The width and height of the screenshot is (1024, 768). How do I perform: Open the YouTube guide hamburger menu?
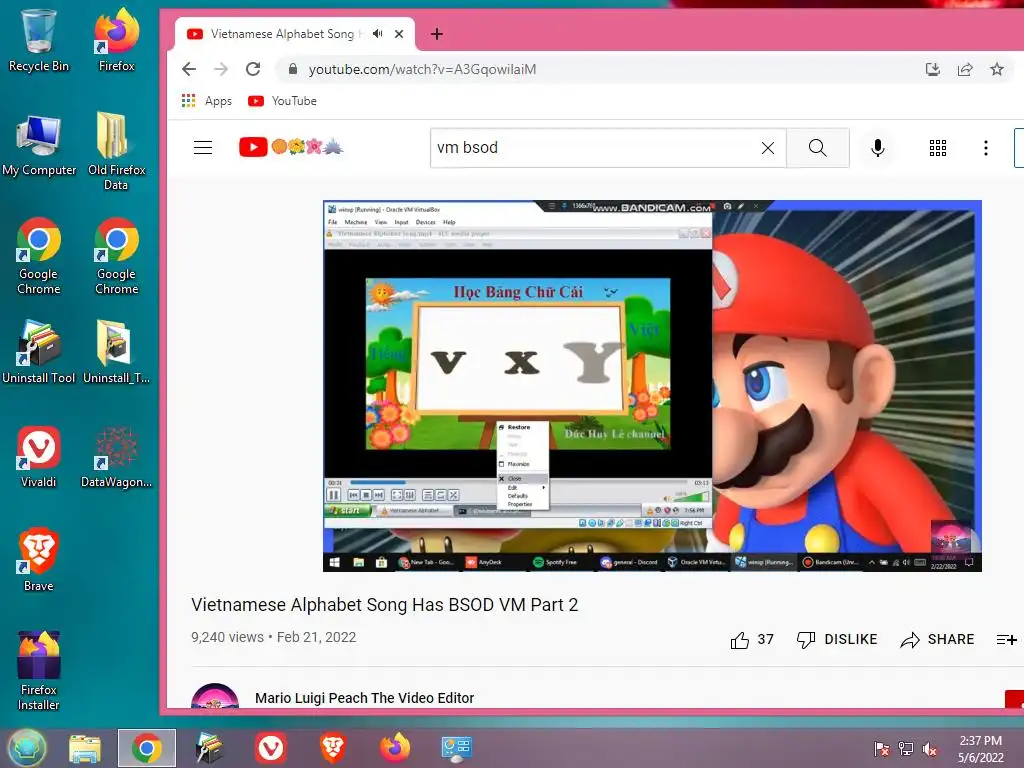pos(203,148)
